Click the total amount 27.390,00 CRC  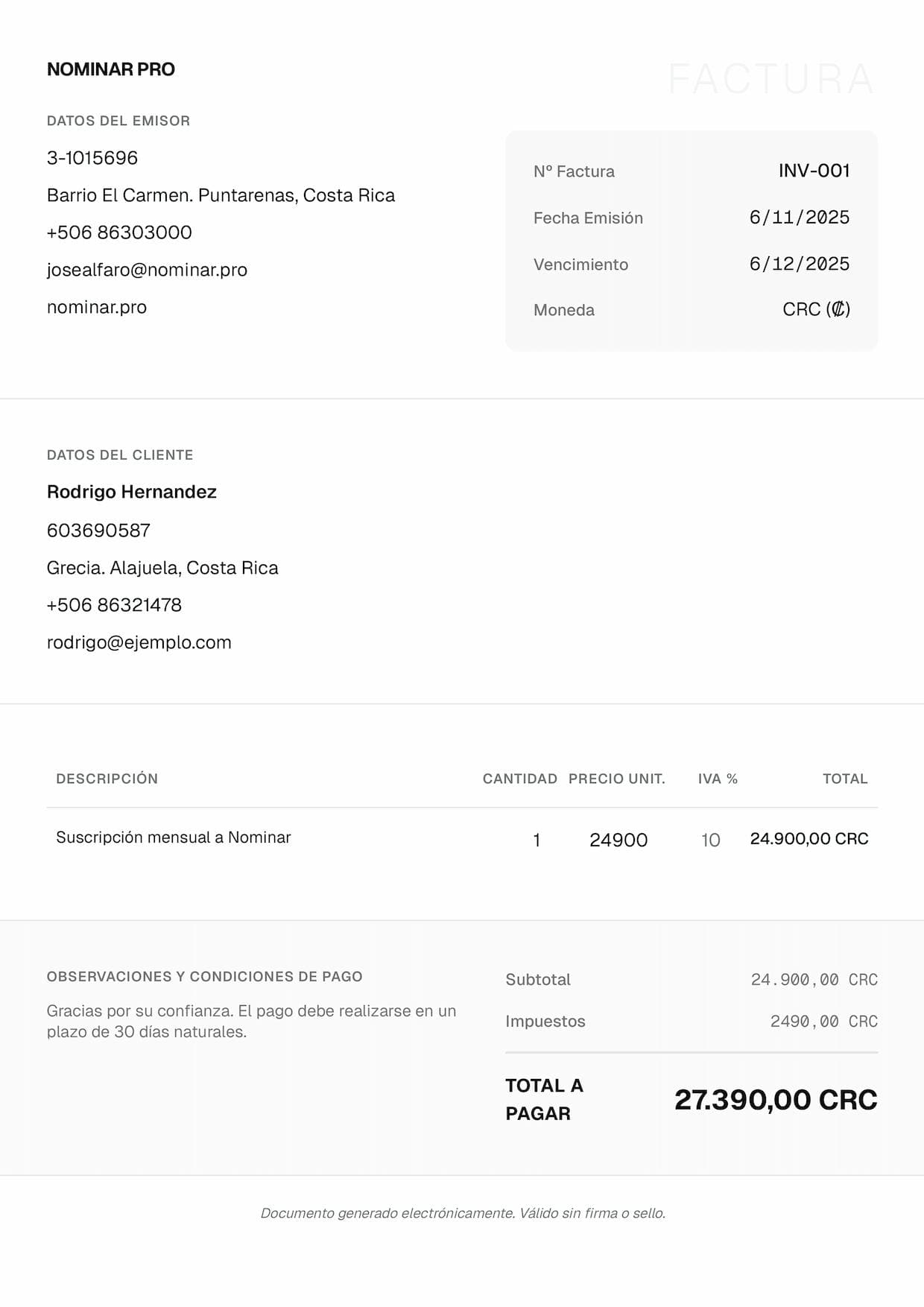click(776, 1100)
